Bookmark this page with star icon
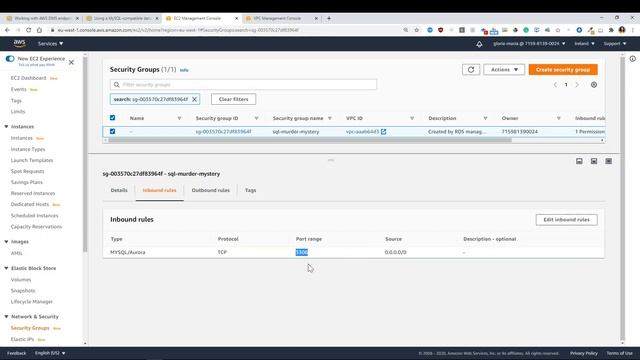 (416, 30)
